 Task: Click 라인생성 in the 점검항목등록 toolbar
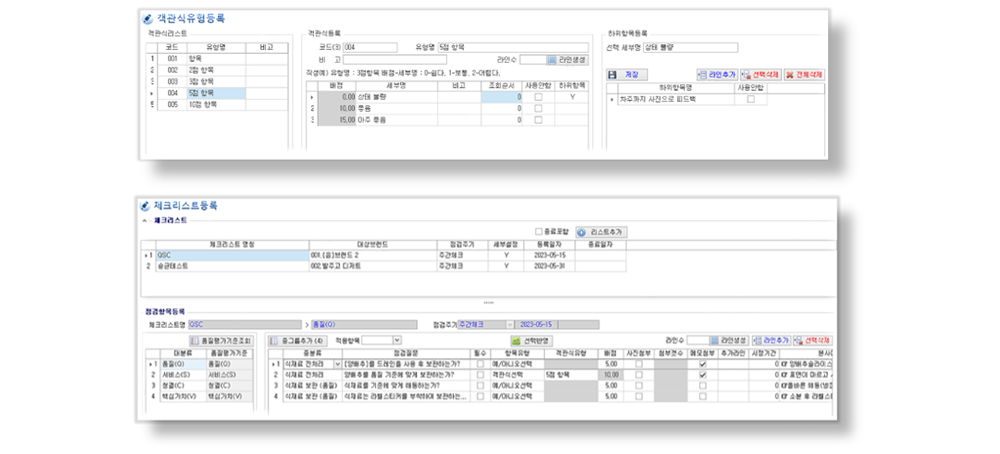click(x=729, y=340)
